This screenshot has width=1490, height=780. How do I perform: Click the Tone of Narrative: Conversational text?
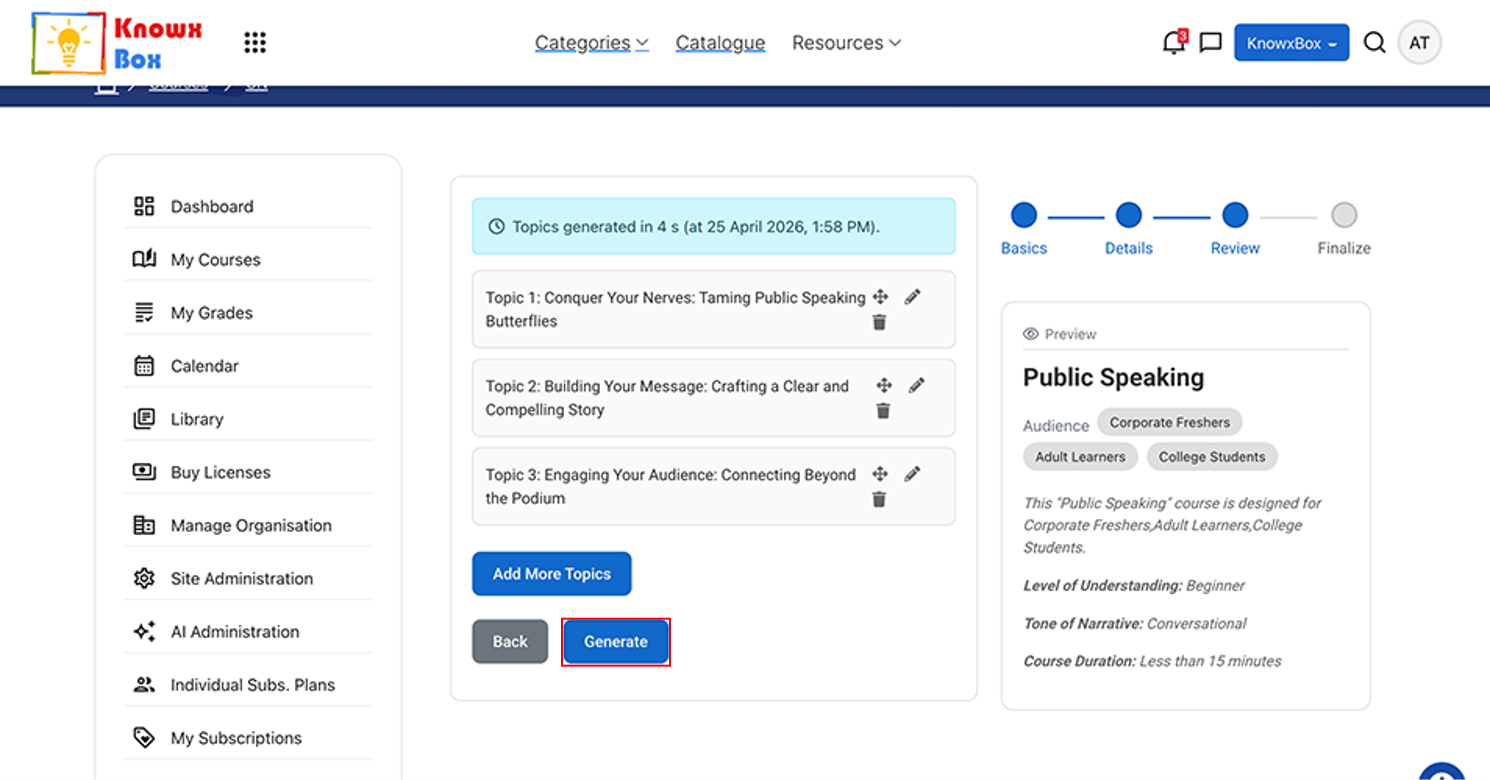1135,624
